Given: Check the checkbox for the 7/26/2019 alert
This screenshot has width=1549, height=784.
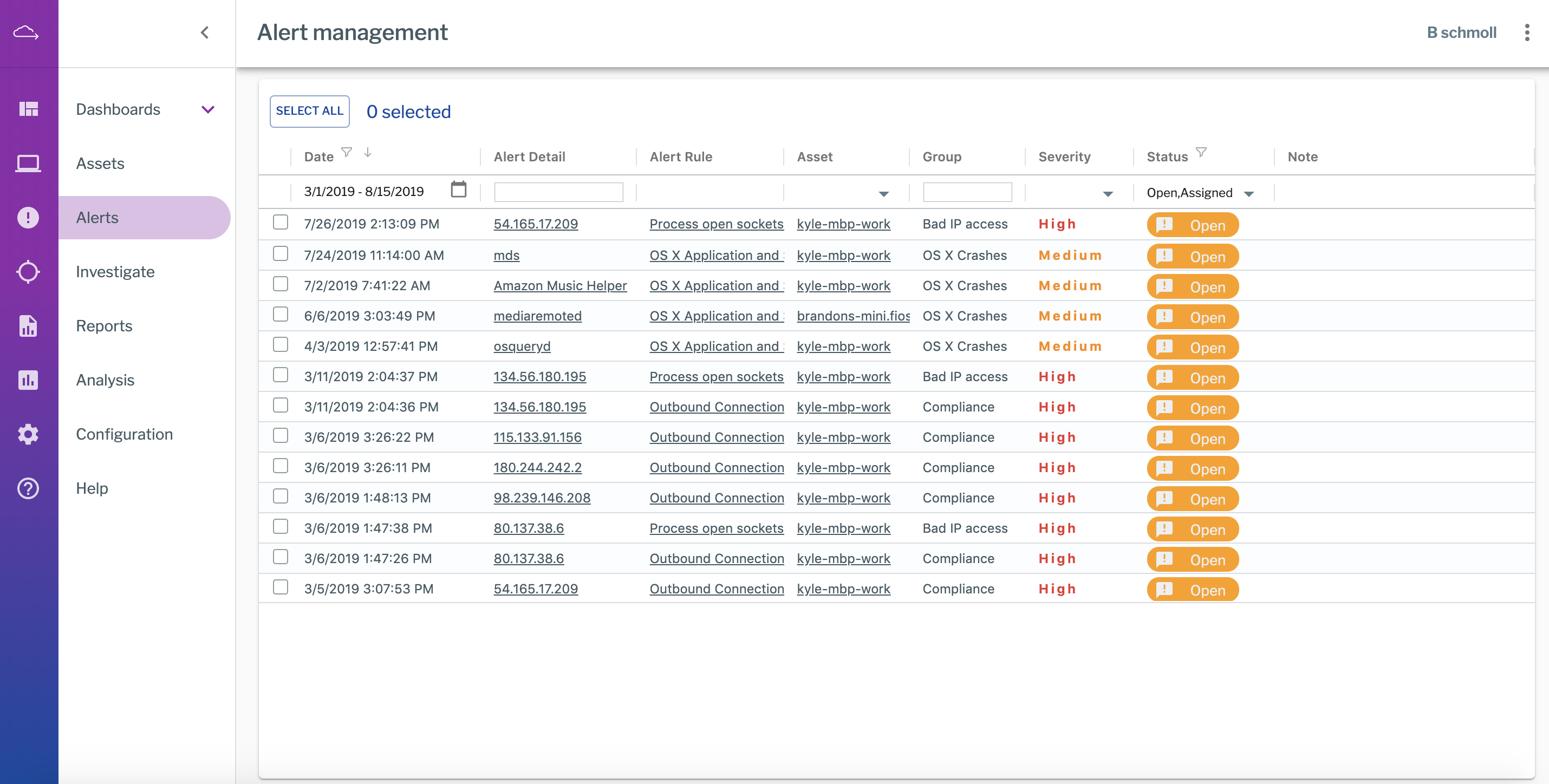Looking at the screenshot, I should (280, 223).
